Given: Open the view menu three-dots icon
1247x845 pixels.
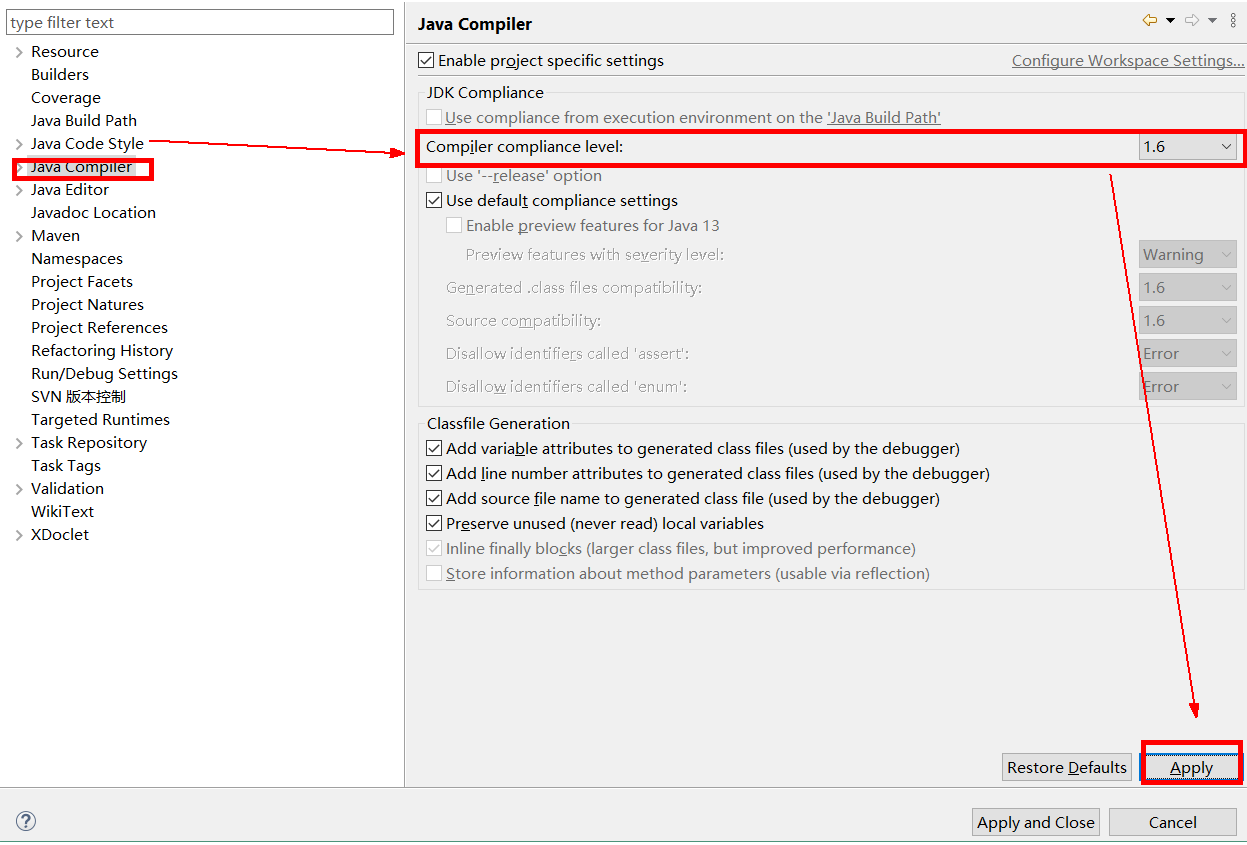Looking at the screenshot, I should click(x=1232, y=20).
